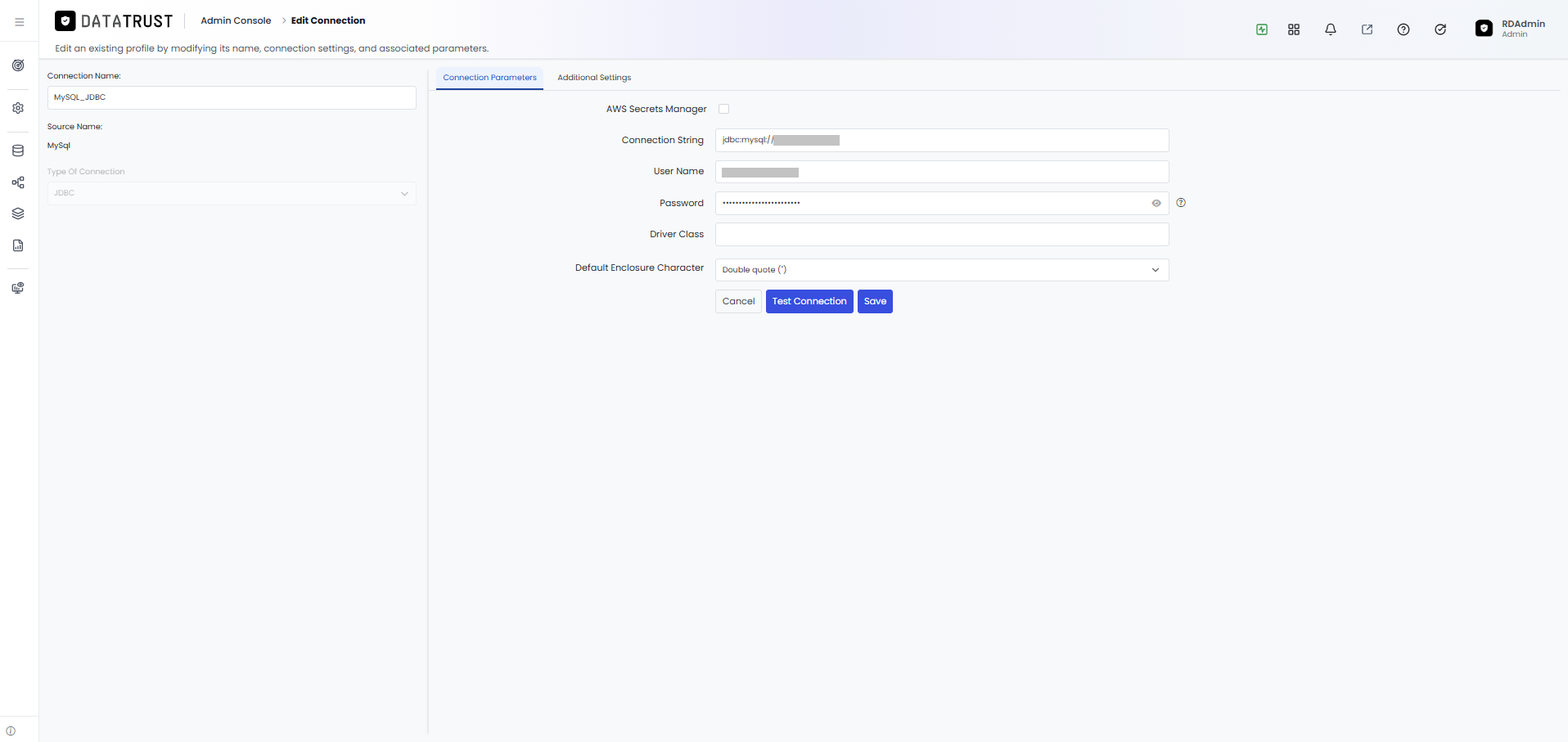Open the report document icon in the sidebar
Screen dimensions: 1568x742
click(x=18, y=245)
